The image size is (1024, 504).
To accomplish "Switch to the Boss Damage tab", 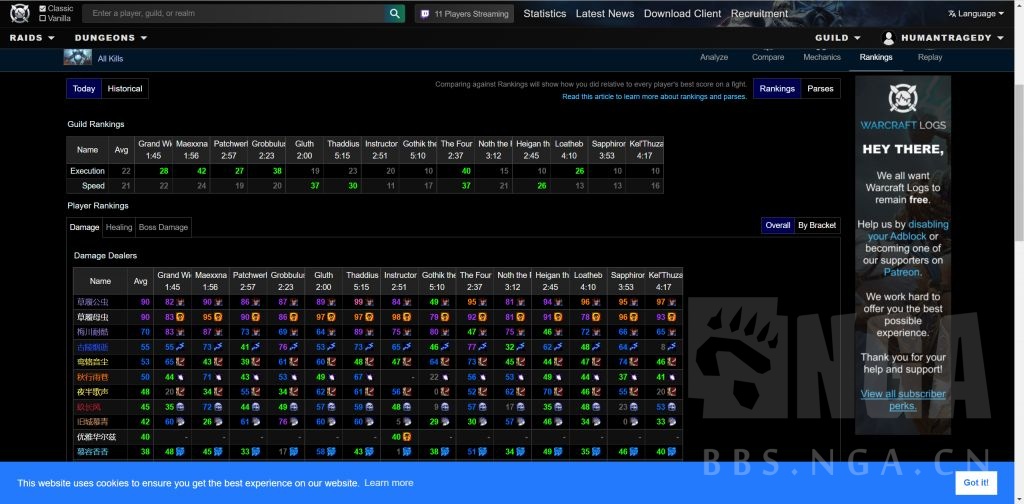I will 163,227.
